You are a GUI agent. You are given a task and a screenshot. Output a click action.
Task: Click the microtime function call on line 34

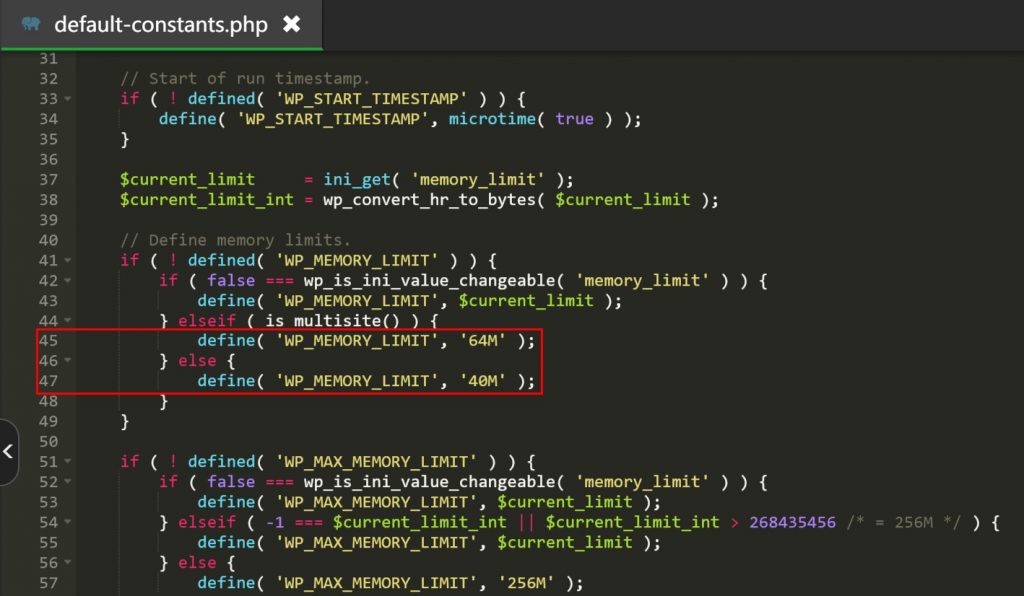coord(495,119)
